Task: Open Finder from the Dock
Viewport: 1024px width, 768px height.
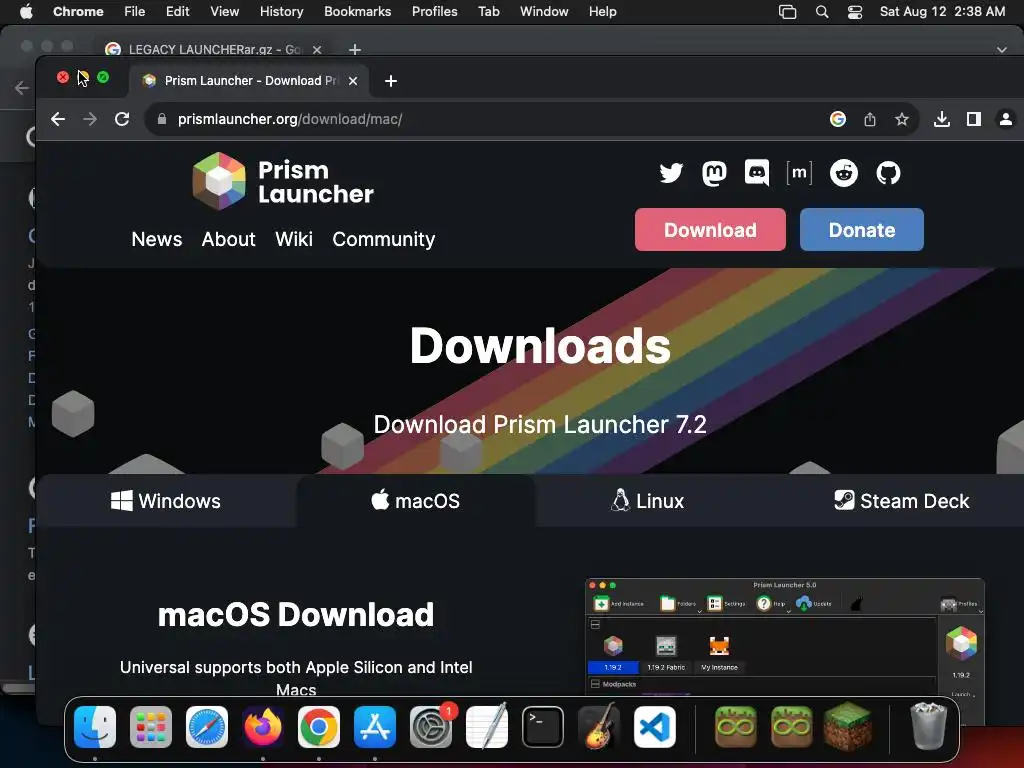Action: [x=95, y=727]
